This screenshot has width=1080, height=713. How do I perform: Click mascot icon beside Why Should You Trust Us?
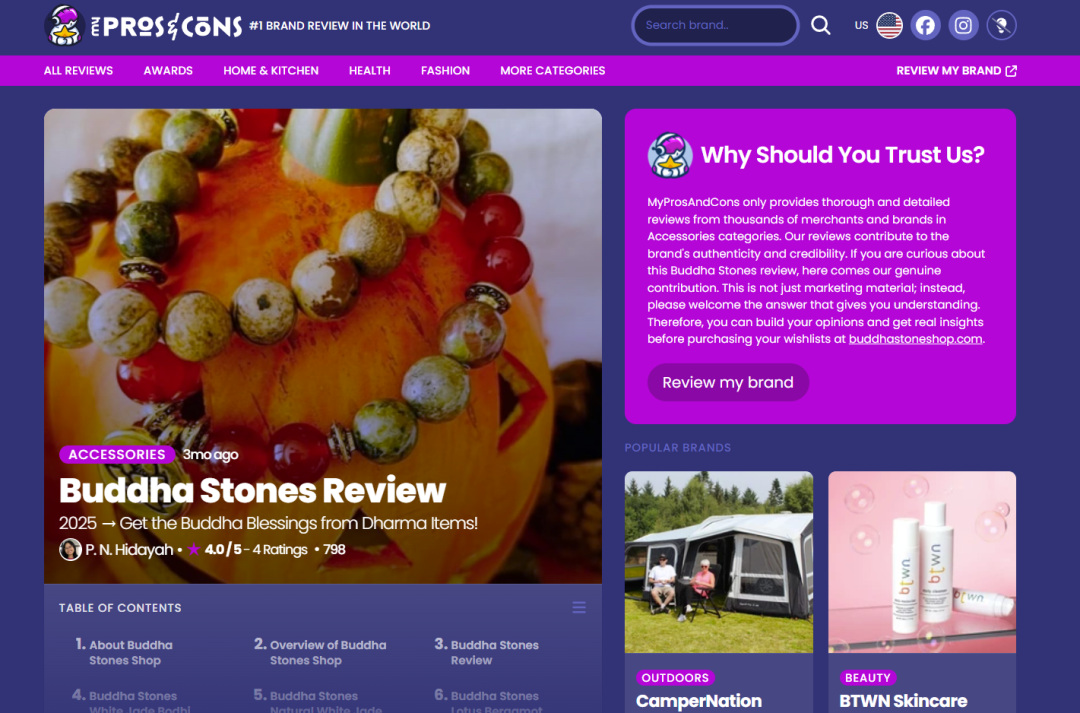click(x=669, y=155)
